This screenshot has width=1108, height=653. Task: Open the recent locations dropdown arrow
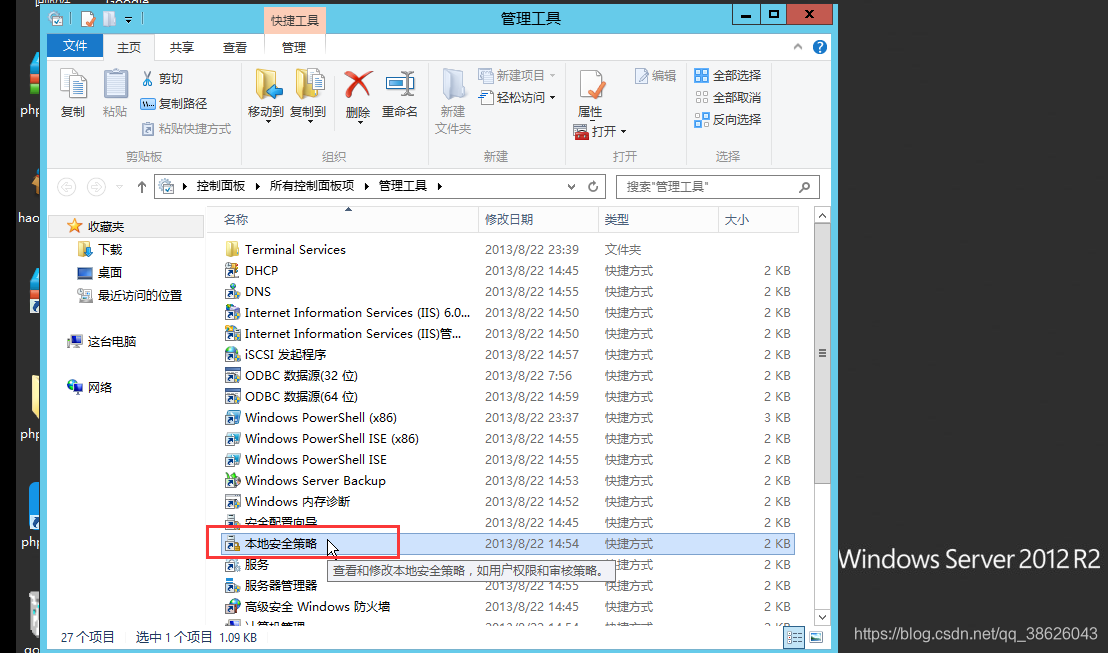(119, 187)
